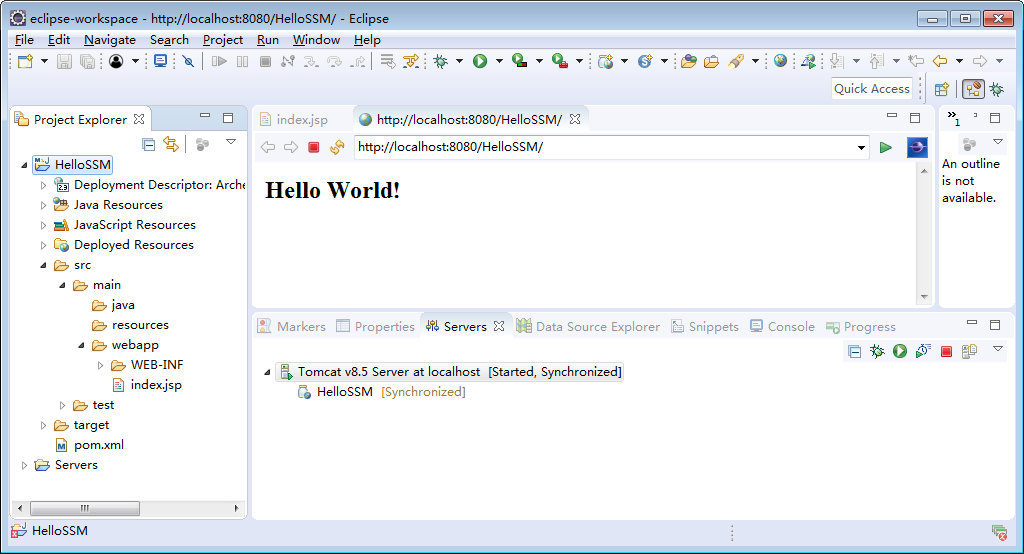
Task: Toggle the Debug perspective button
Action: click(x=997, y=89)
